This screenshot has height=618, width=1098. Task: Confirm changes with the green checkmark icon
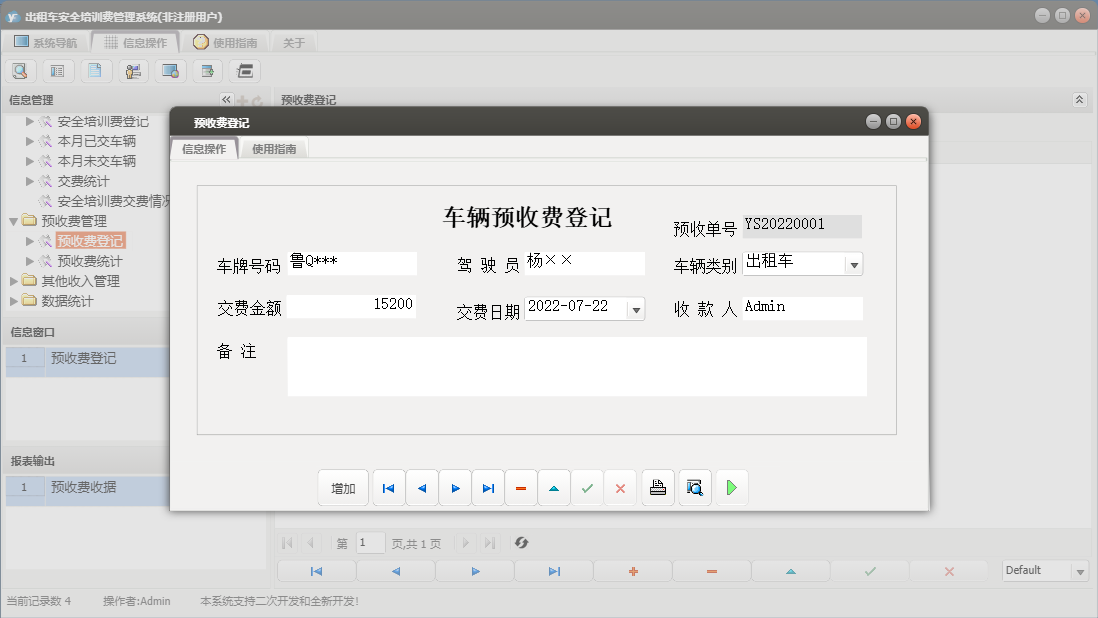(x=587, y=487)
